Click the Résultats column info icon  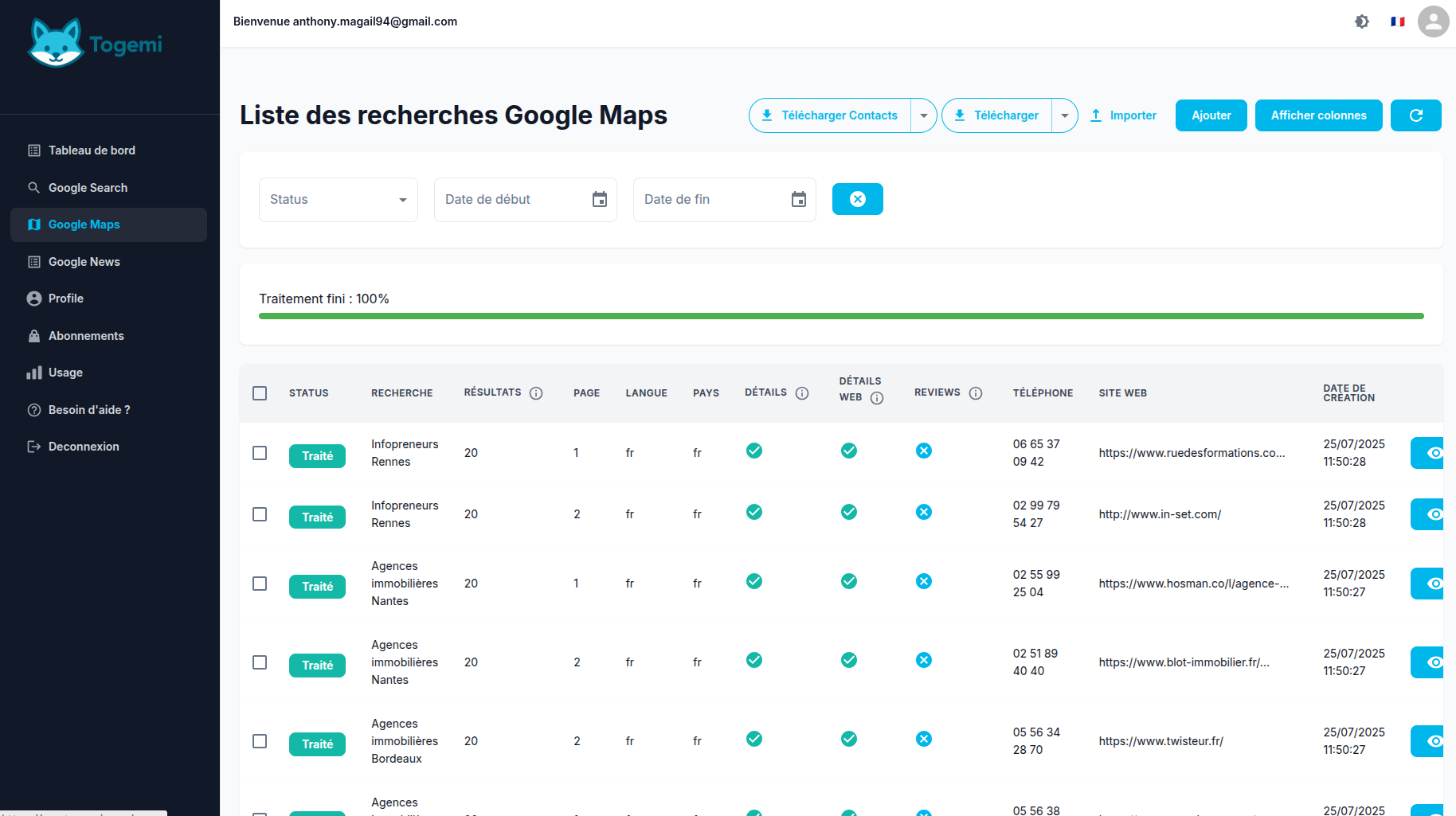tap(536, 393)
